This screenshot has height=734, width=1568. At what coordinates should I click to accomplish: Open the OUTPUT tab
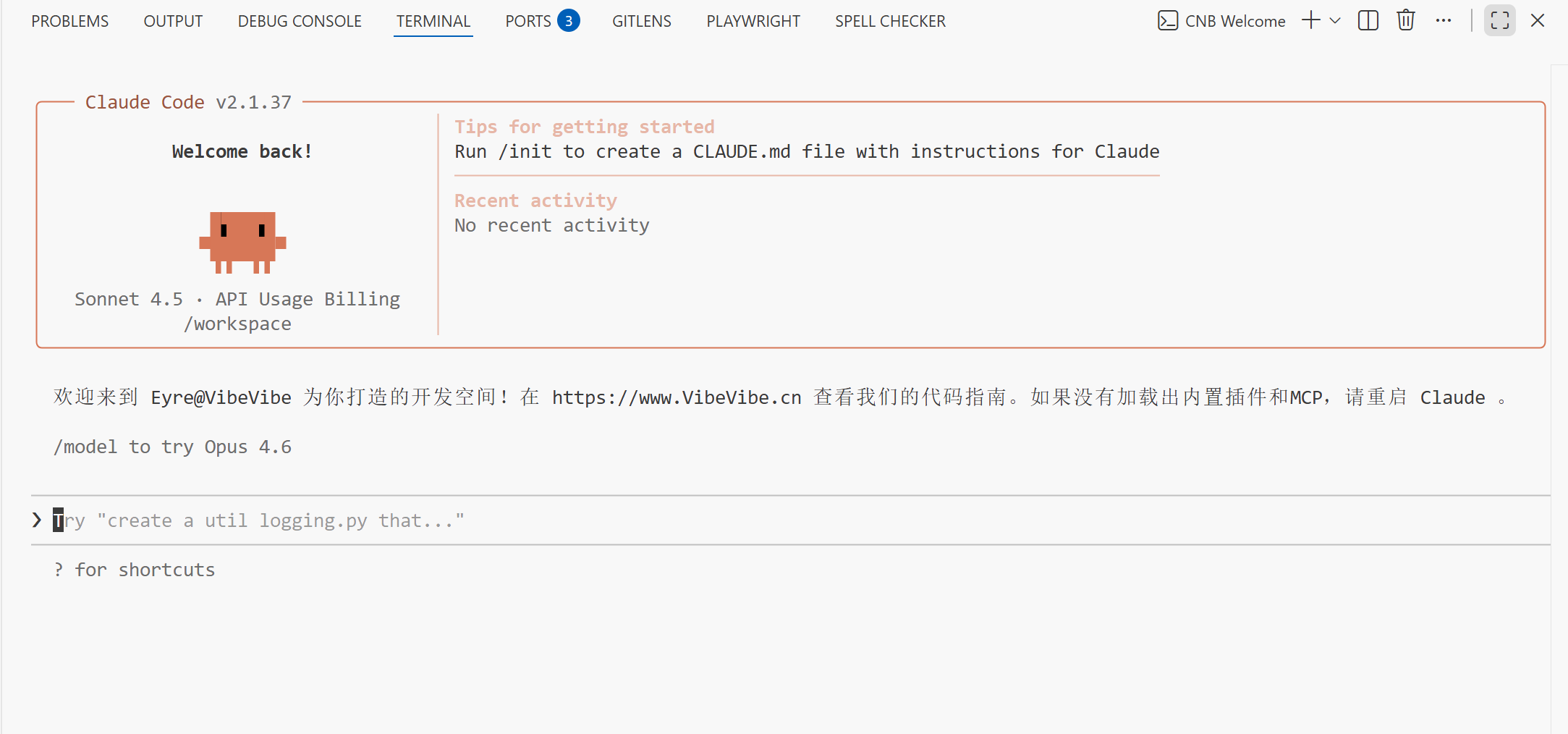[x=173, y=21]
